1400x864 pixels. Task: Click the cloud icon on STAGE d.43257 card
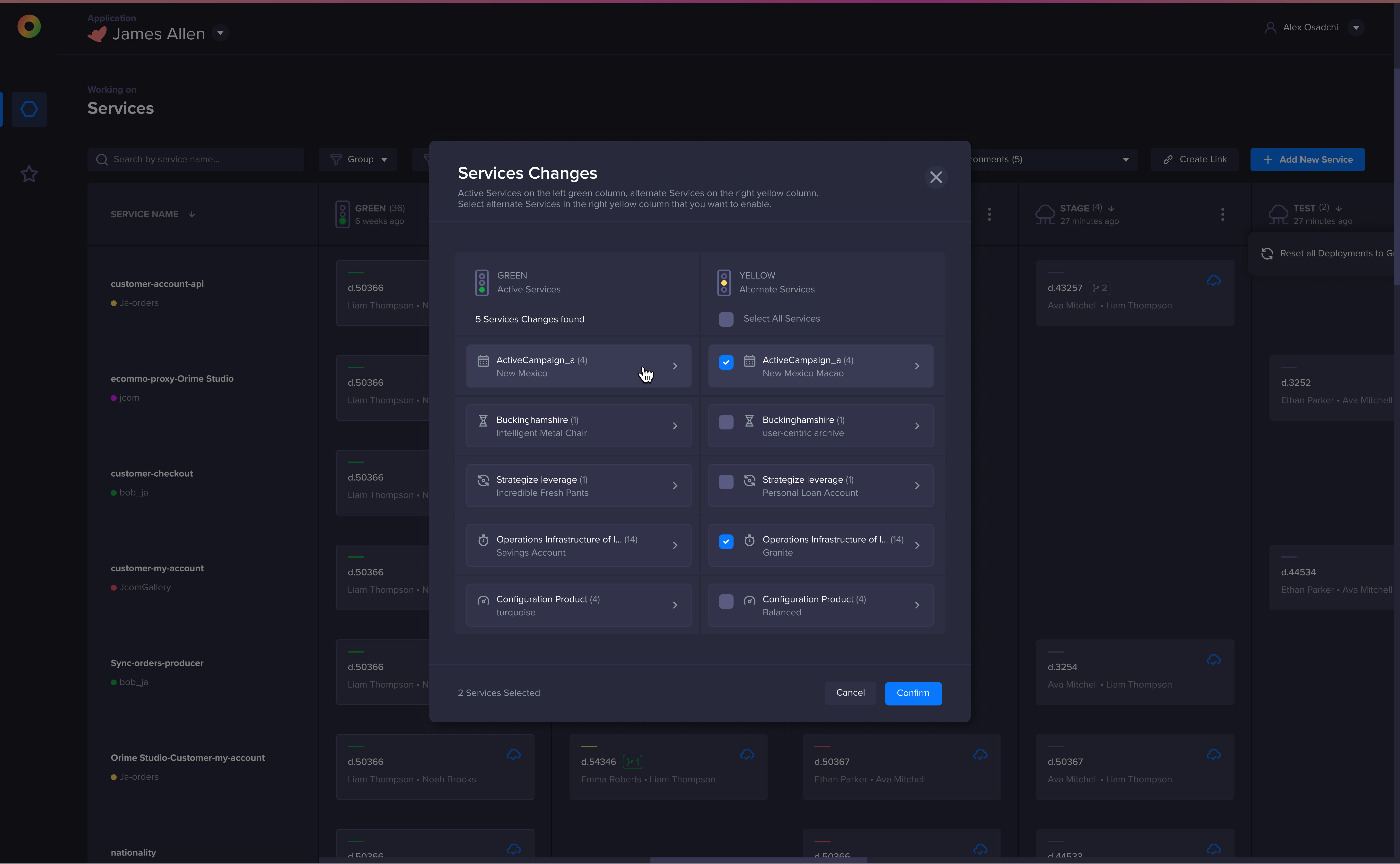point(1214,280)
